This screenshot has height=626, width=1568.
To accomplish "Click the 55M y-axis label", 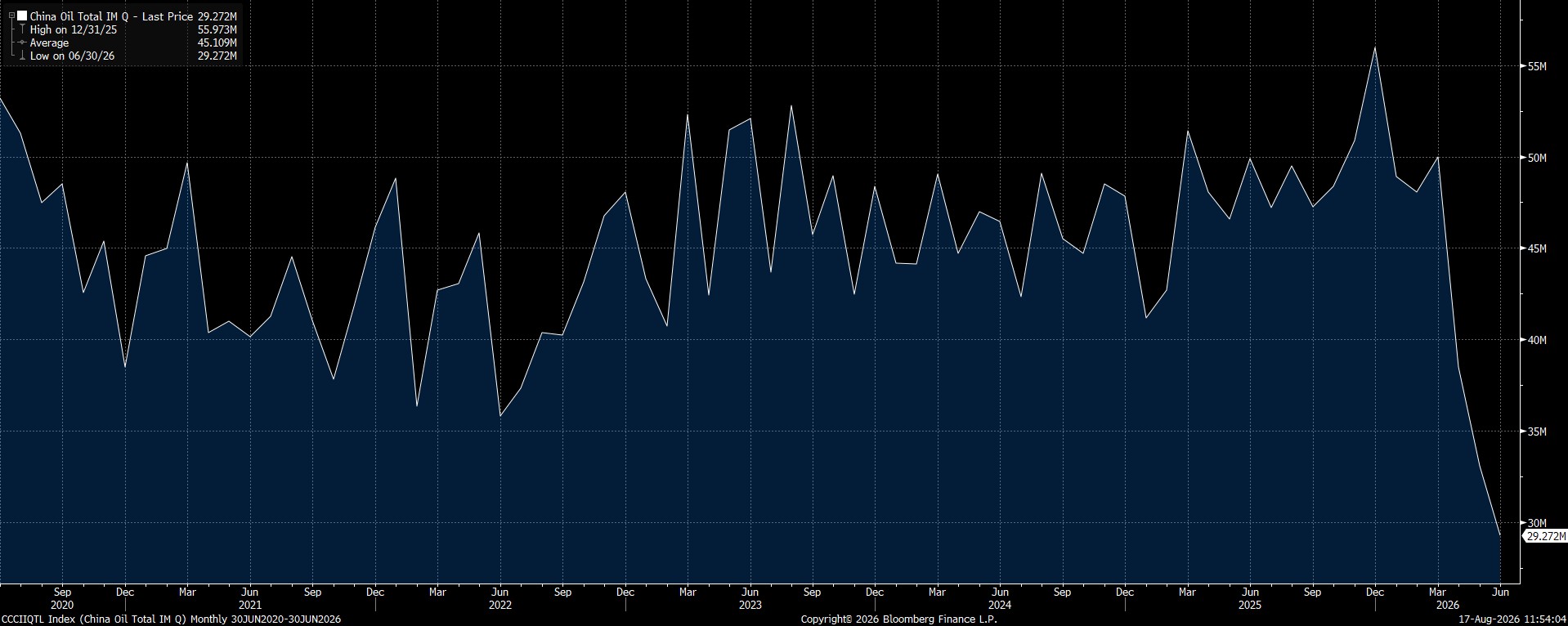I will pos(1537,66).
